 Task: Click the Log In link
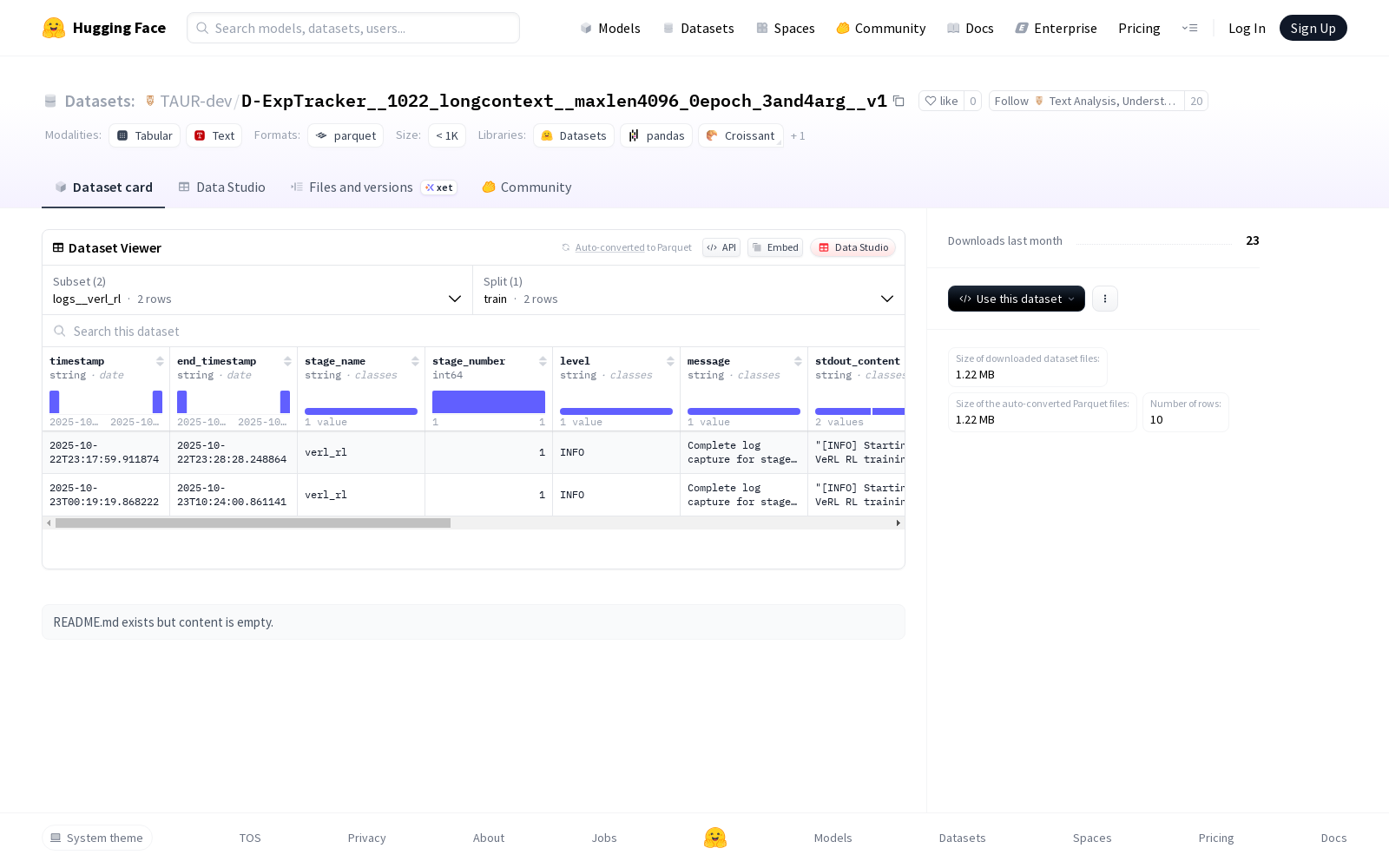click(1247, 28)
